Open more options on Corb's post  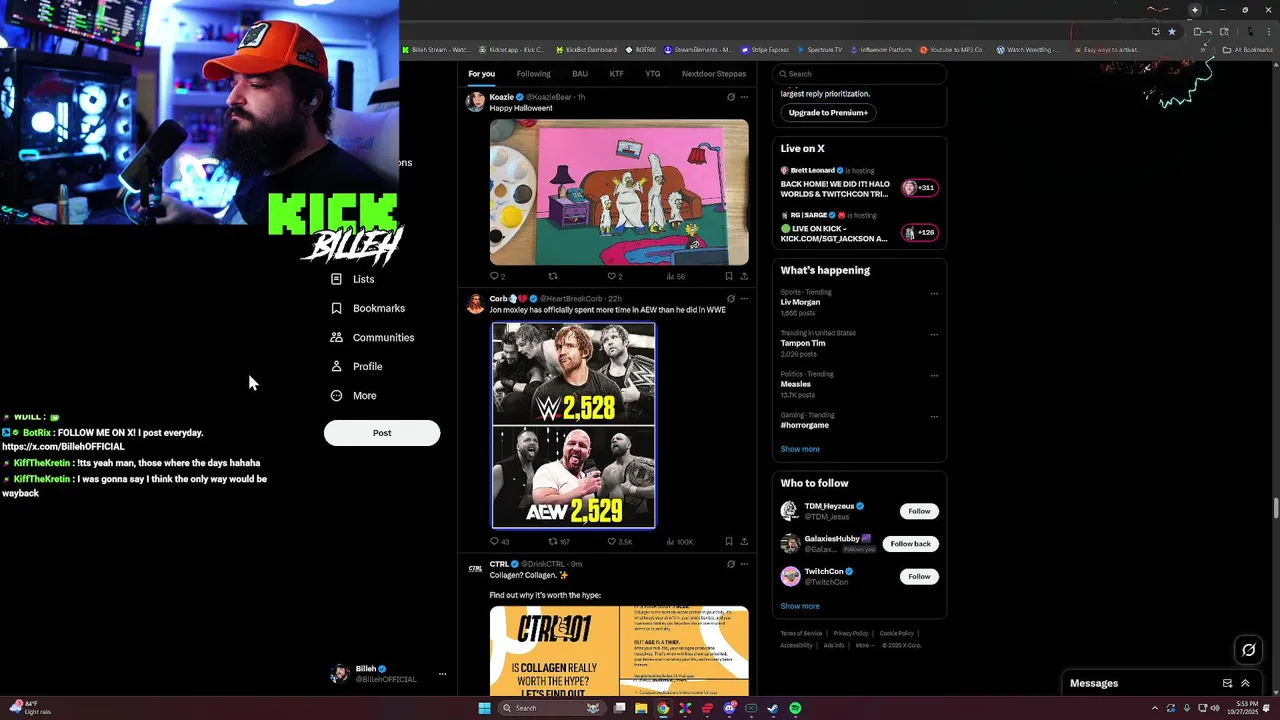click(744, 298)
